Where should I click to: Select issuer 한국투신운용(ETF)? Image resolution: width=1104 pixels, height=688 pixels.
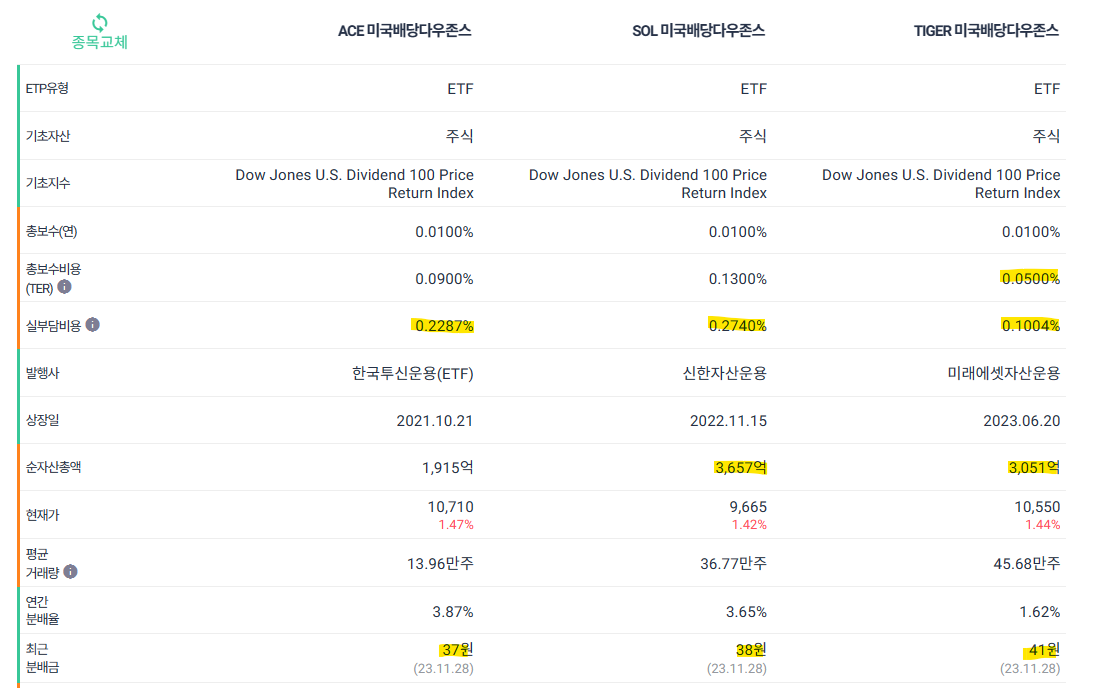pyautogui.click(x=413, y=373)
